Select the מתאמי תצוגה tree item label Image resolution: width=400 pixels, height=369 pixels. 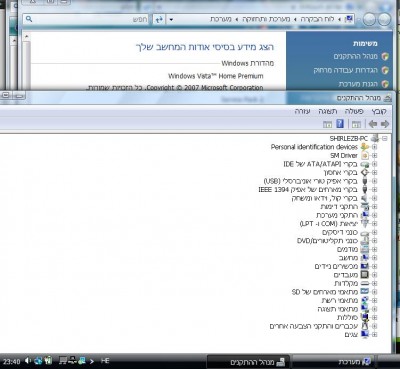pos(338,309)
